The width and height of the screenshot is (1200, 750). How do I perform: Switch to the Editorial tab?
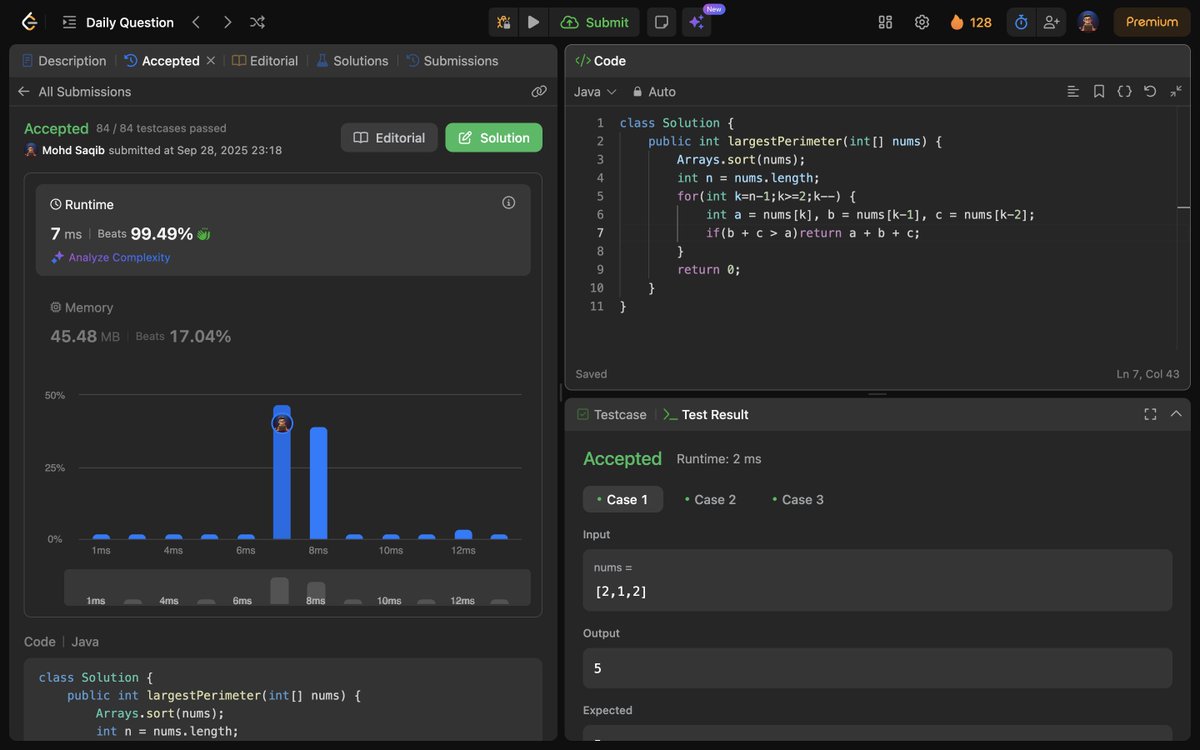point(265,61)
